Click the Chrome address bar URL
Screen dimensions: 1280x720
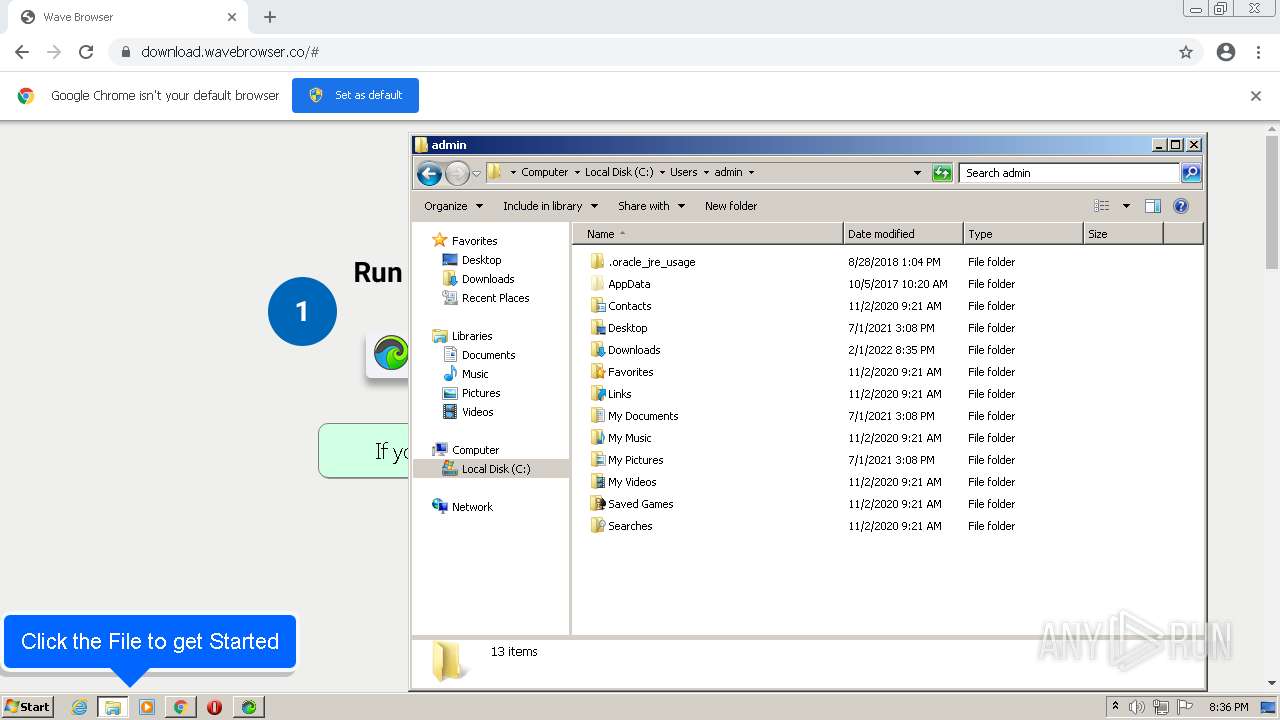(x=230, y=52)
